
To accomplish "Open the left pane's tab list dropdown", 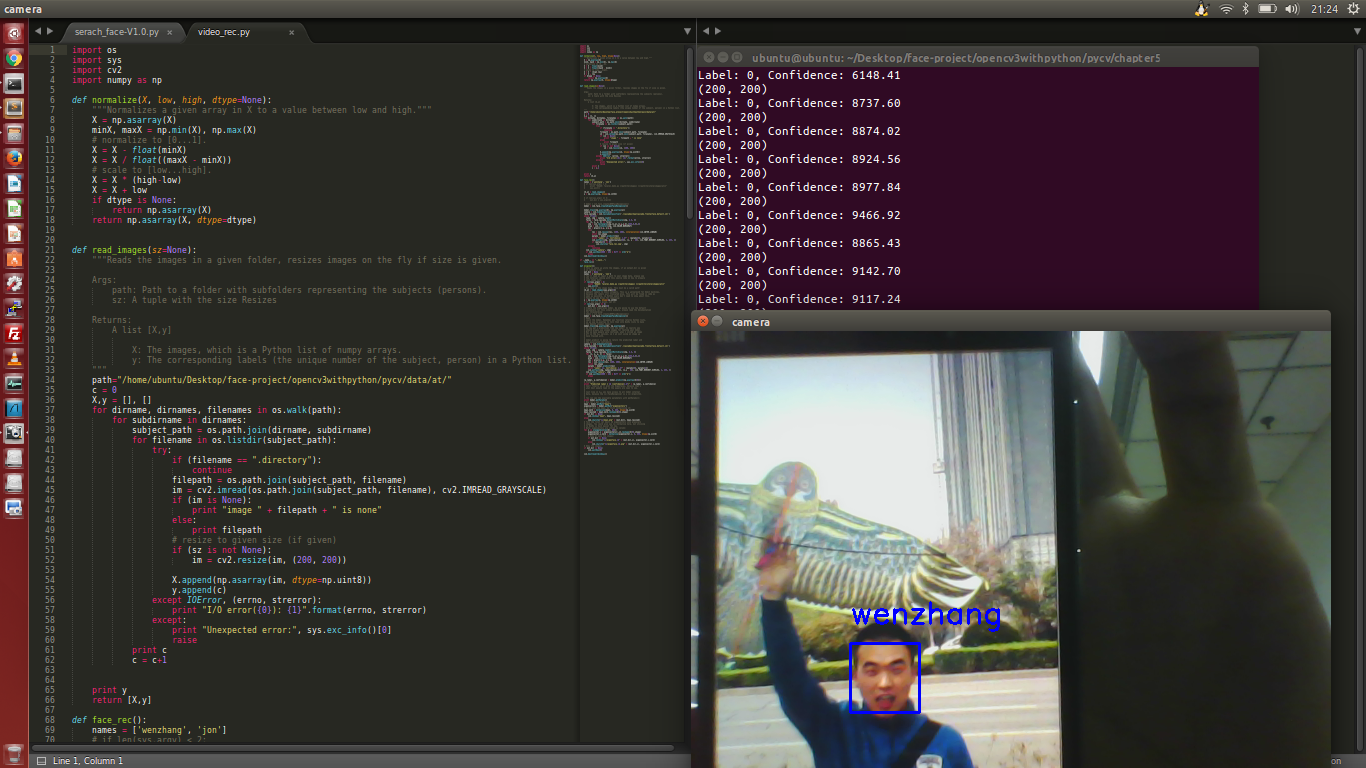I will coord(686,32).
